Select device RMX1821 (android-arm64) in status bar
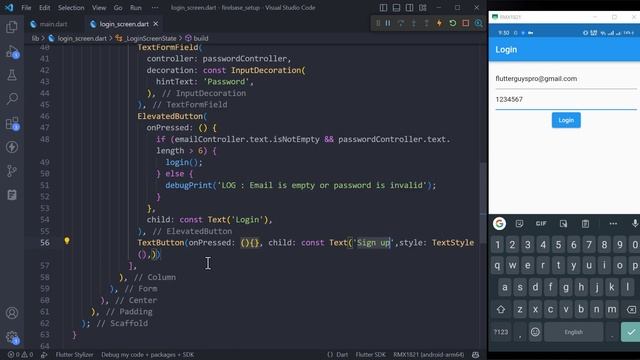The height and width of the screenshot is (360, 640). click(429, 355)
